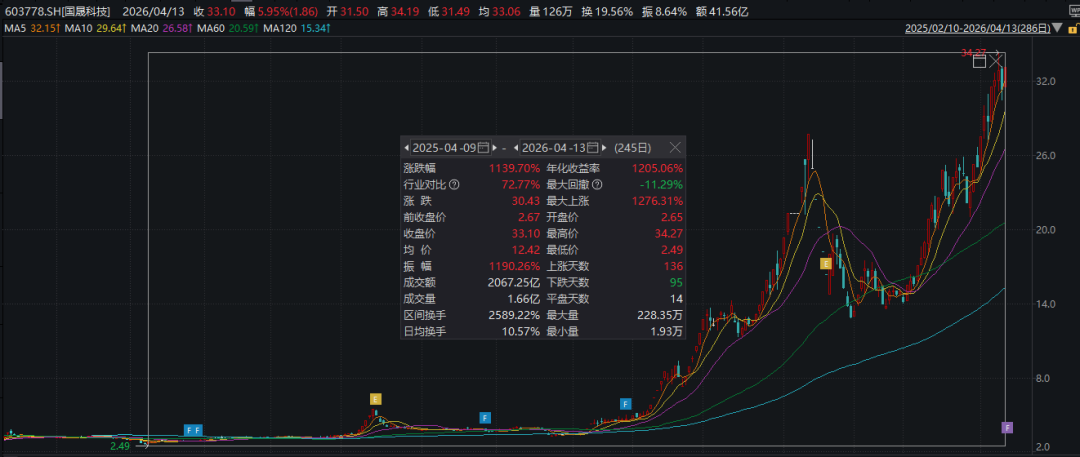The image size is (1080, 457).
Task: Click stock code 603778.SH[国晟科技]
Action: 61,9
